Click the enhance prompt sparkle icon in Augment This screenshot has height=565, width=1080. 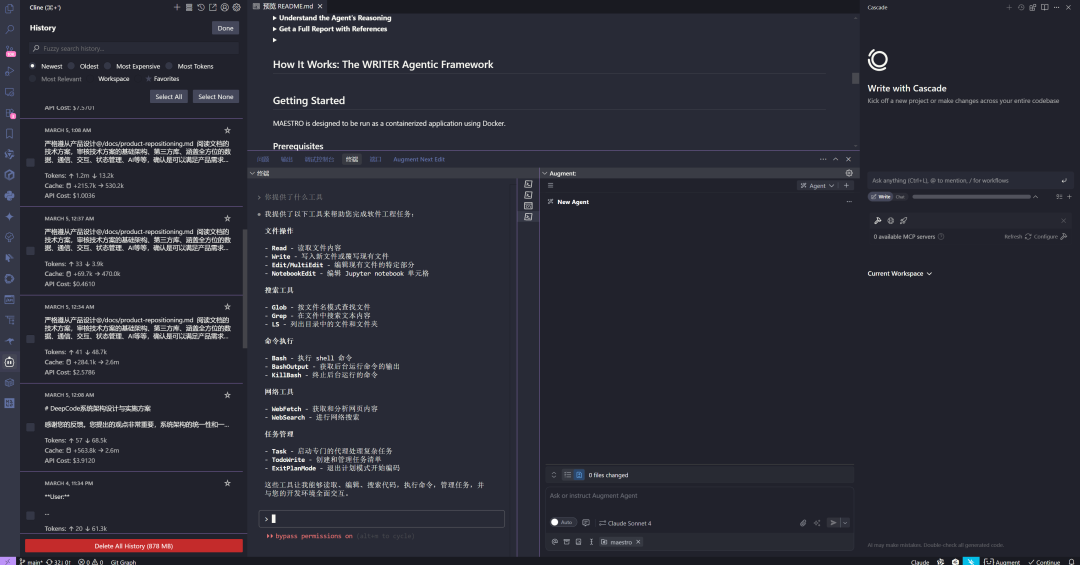(817, 523)
